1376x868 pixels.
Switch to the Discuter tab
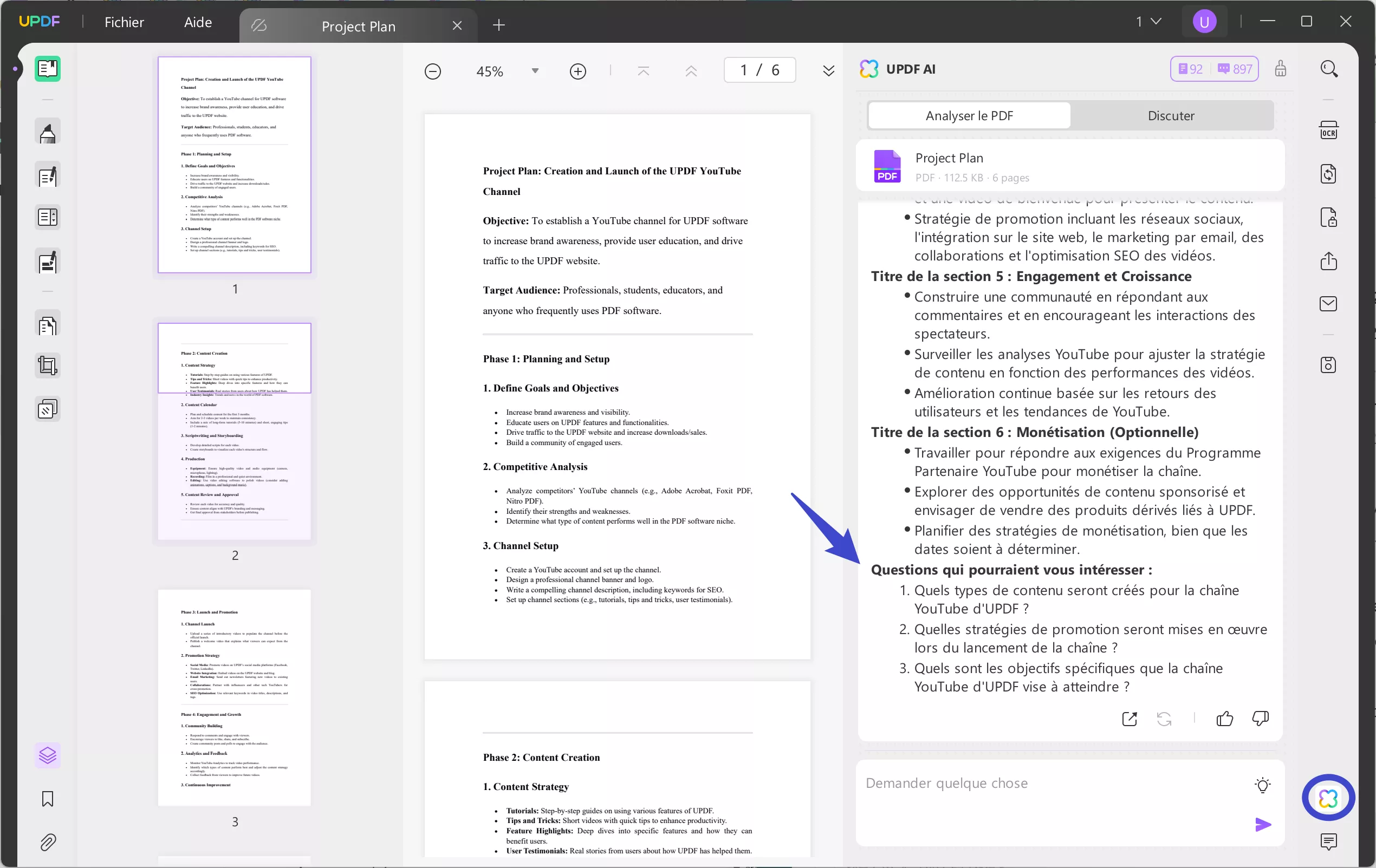pos(1171,115)
